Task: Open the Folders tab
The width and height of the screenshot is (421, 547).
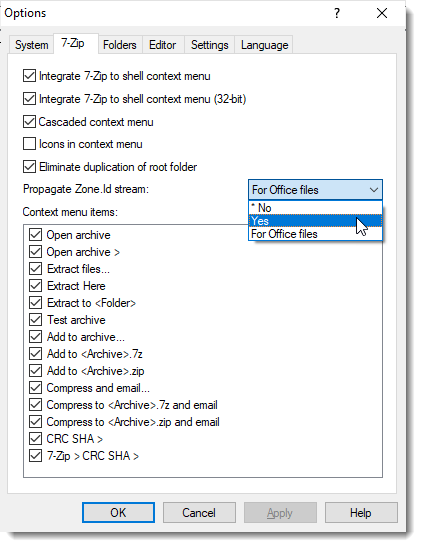Action: coord(120,45)
